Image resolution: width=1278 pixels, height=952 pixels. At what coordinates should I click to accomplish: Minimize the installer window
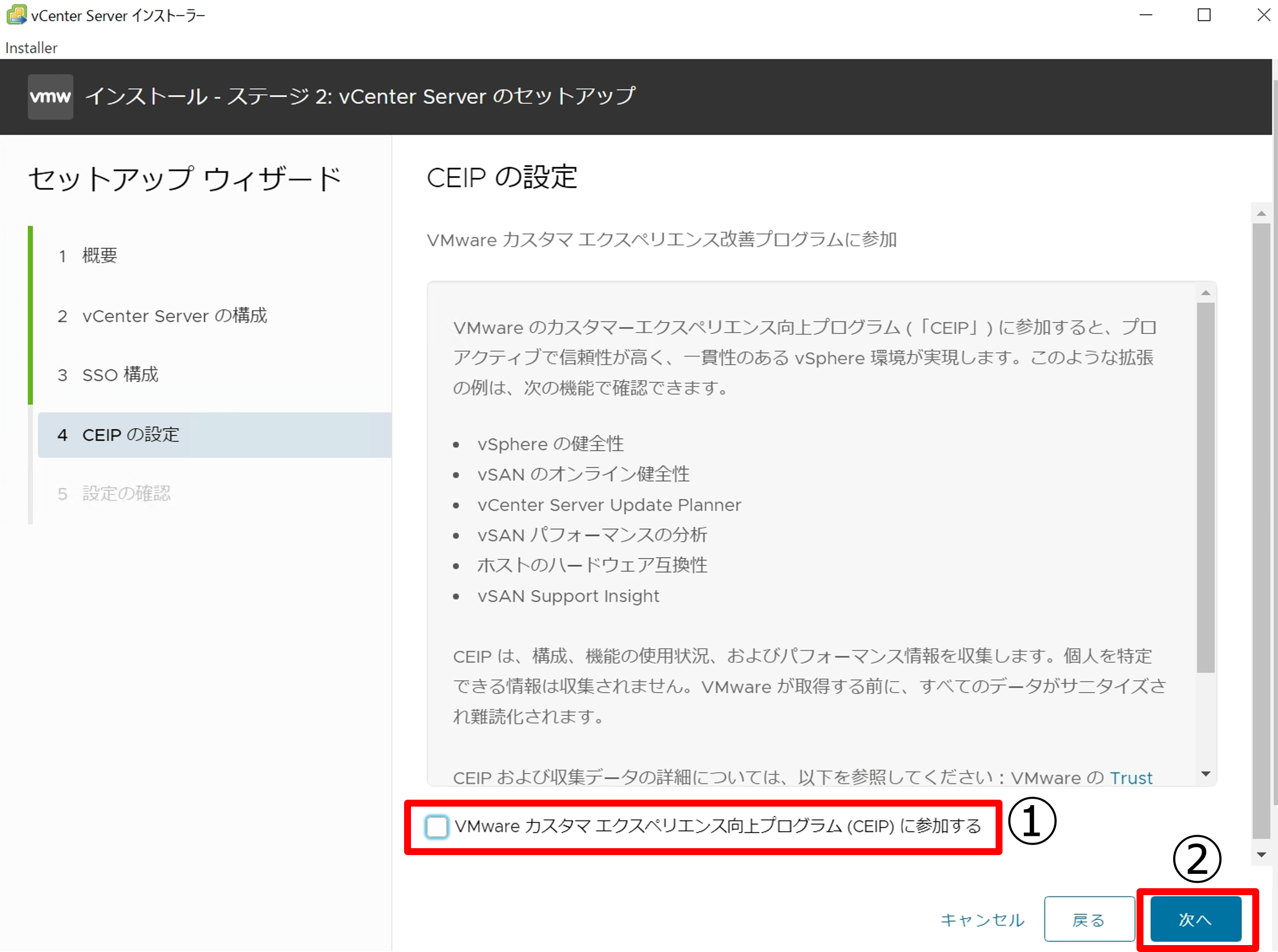(1146, 15)
